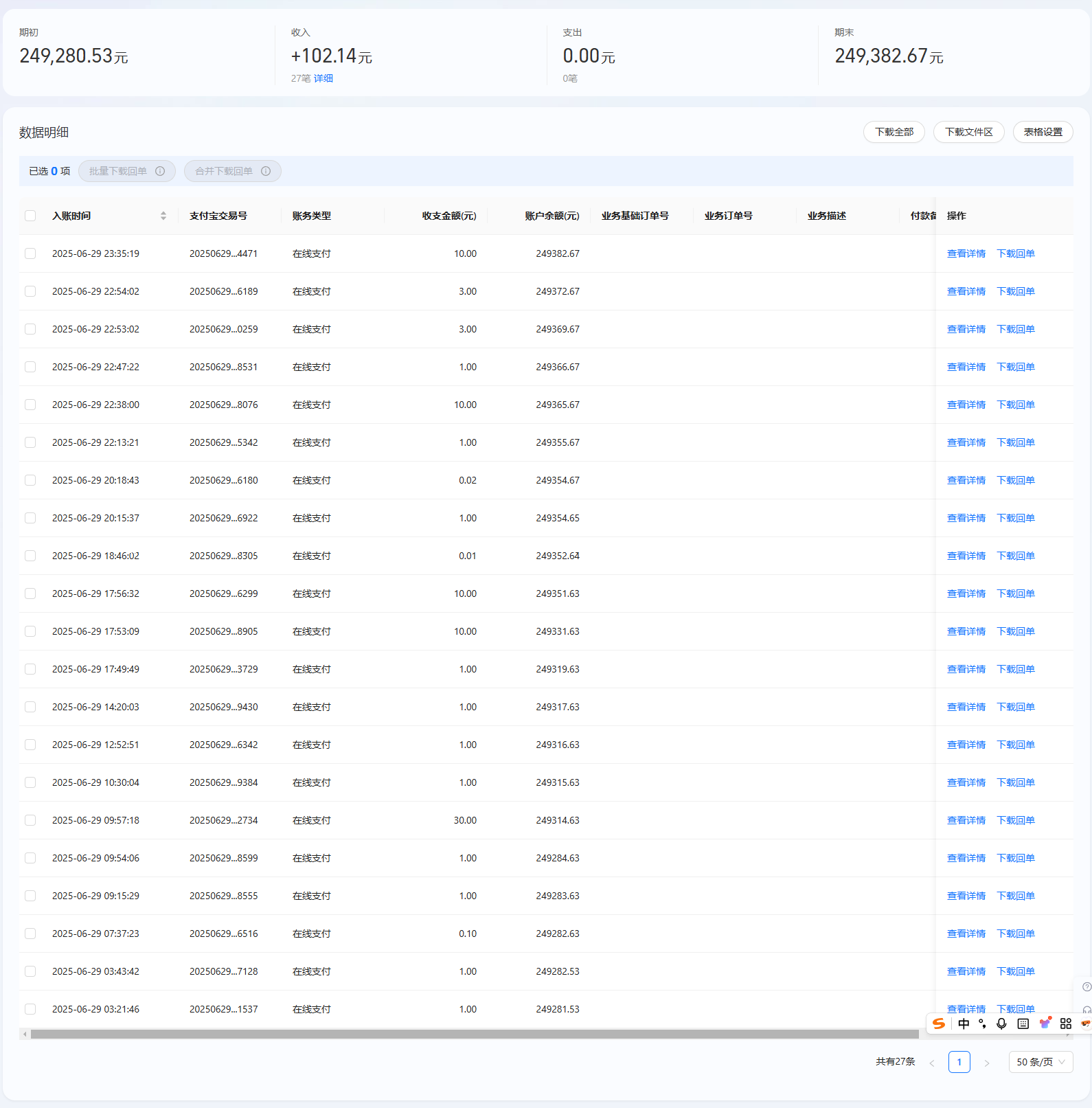Open the 下载文件区 button

[968, 132]
